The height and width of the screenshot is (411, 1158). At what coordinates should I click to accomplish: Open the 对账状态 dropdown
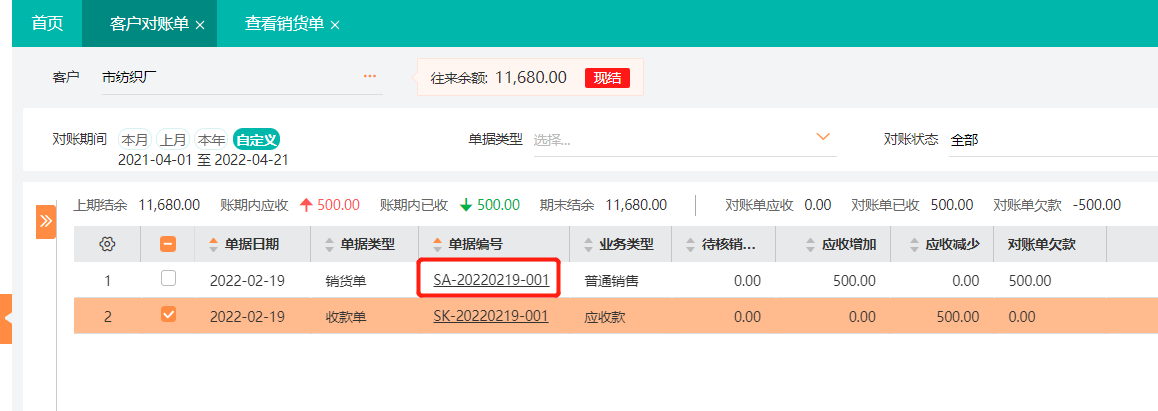coord(1050,139)
